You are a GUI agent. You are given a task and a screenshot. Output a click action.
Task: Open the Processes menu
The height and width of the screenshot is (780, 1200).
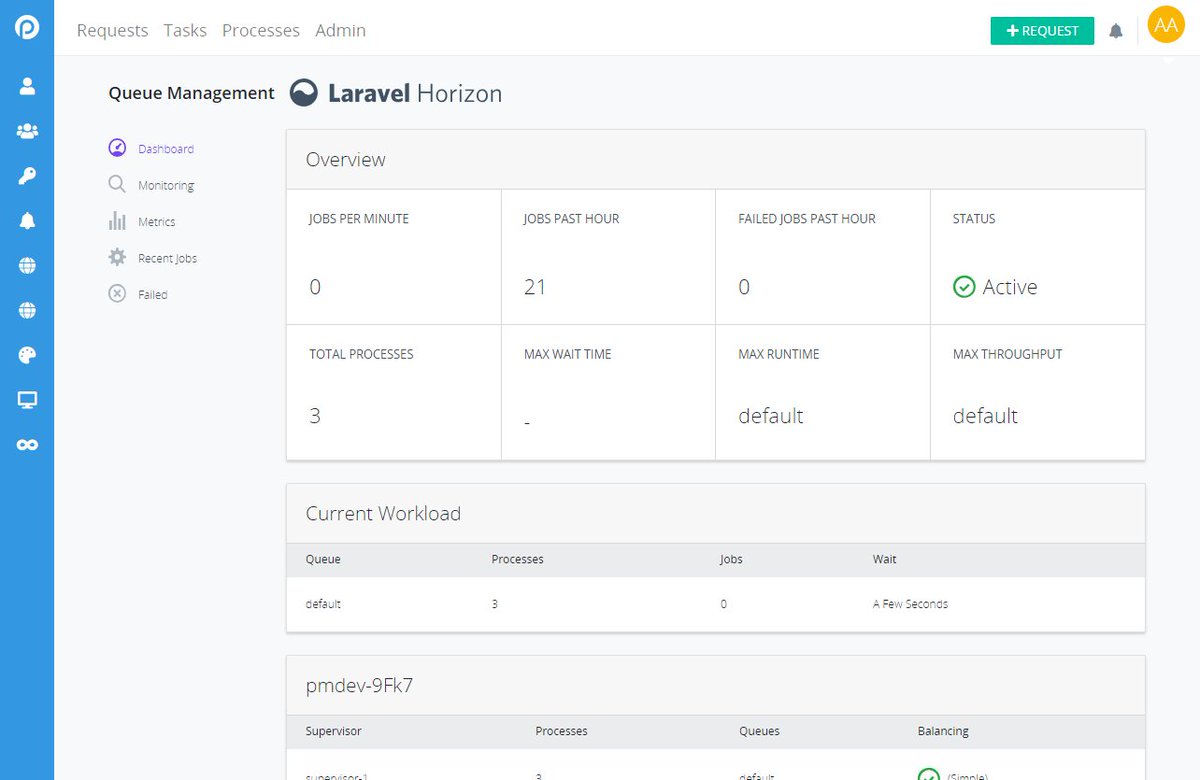[x=261, y=31]
